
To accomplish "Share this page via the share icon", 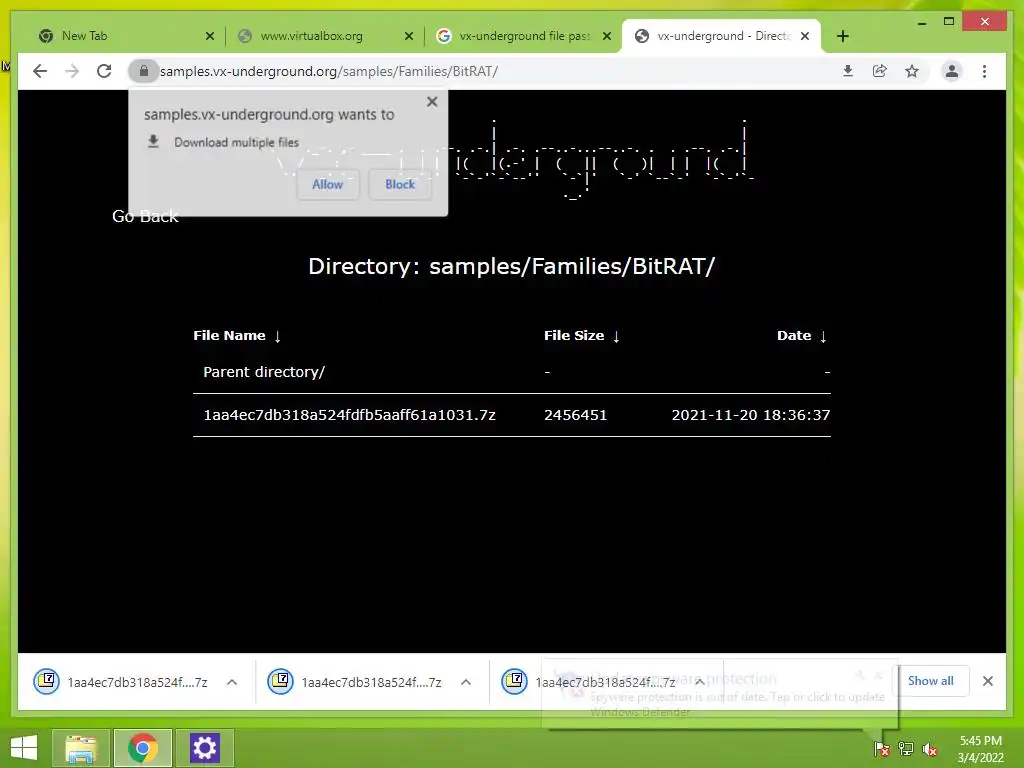I will coord(880,71).
